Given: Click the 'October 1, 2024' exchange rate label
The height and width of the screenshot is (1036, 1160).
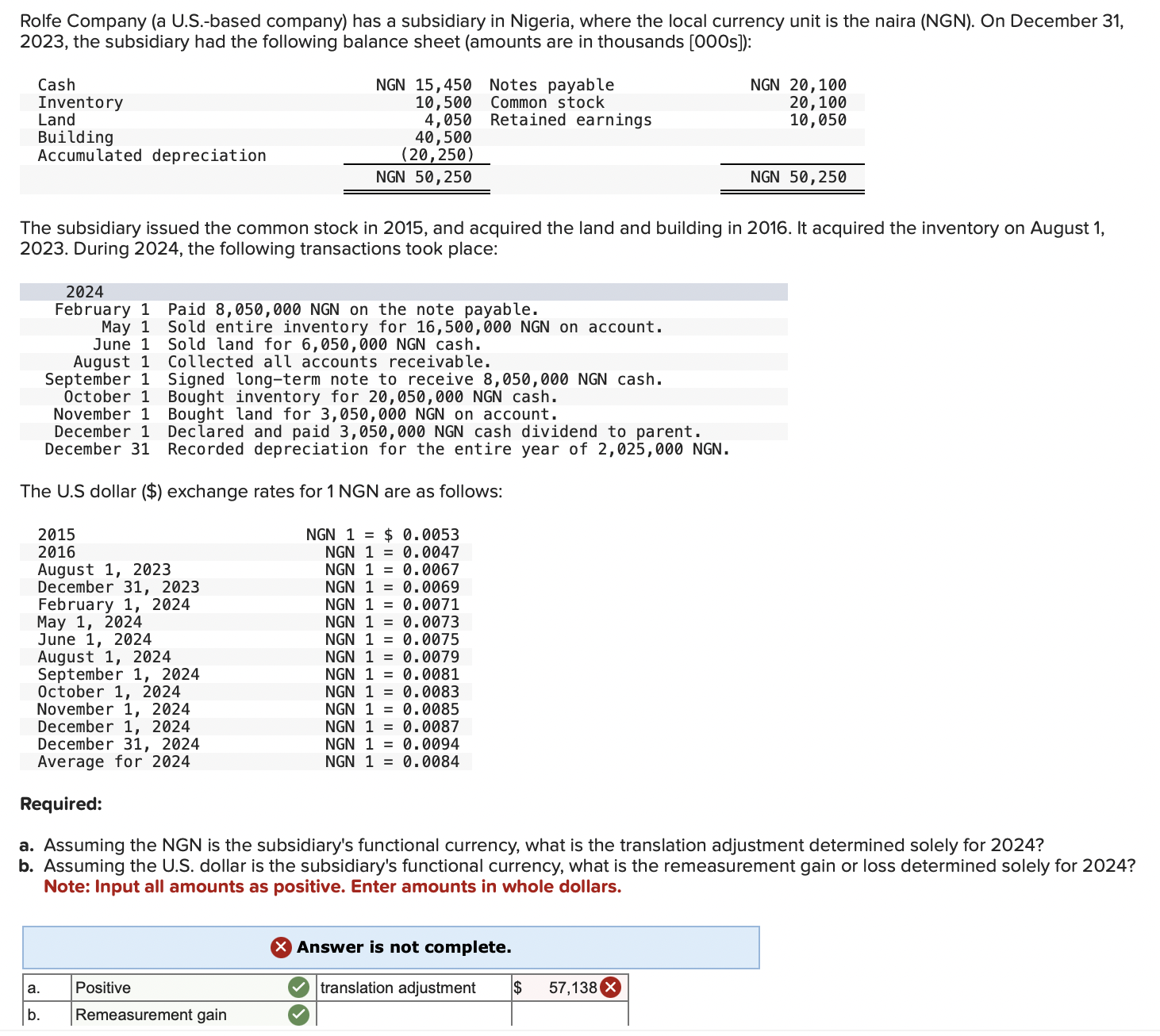Looking at the screenshot, I should 109,692.
